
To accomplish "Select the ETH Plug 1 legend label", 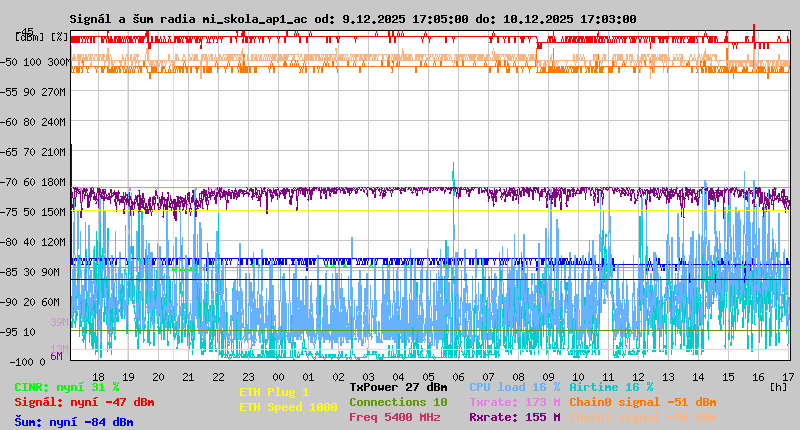I will [274, 392].
